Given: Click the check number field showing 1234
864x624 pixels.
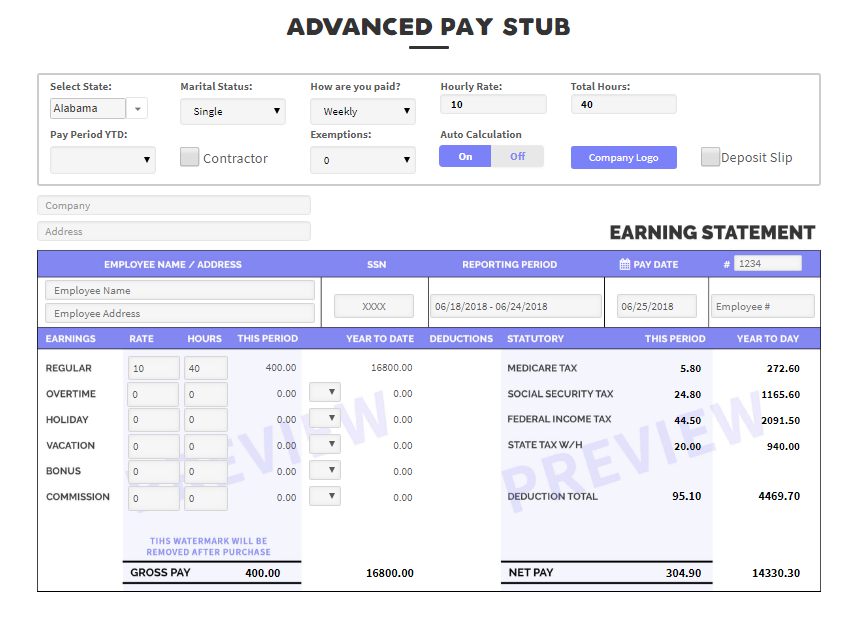Looking at the screenshot, I should pyautogui.click(x=768, y=263).
